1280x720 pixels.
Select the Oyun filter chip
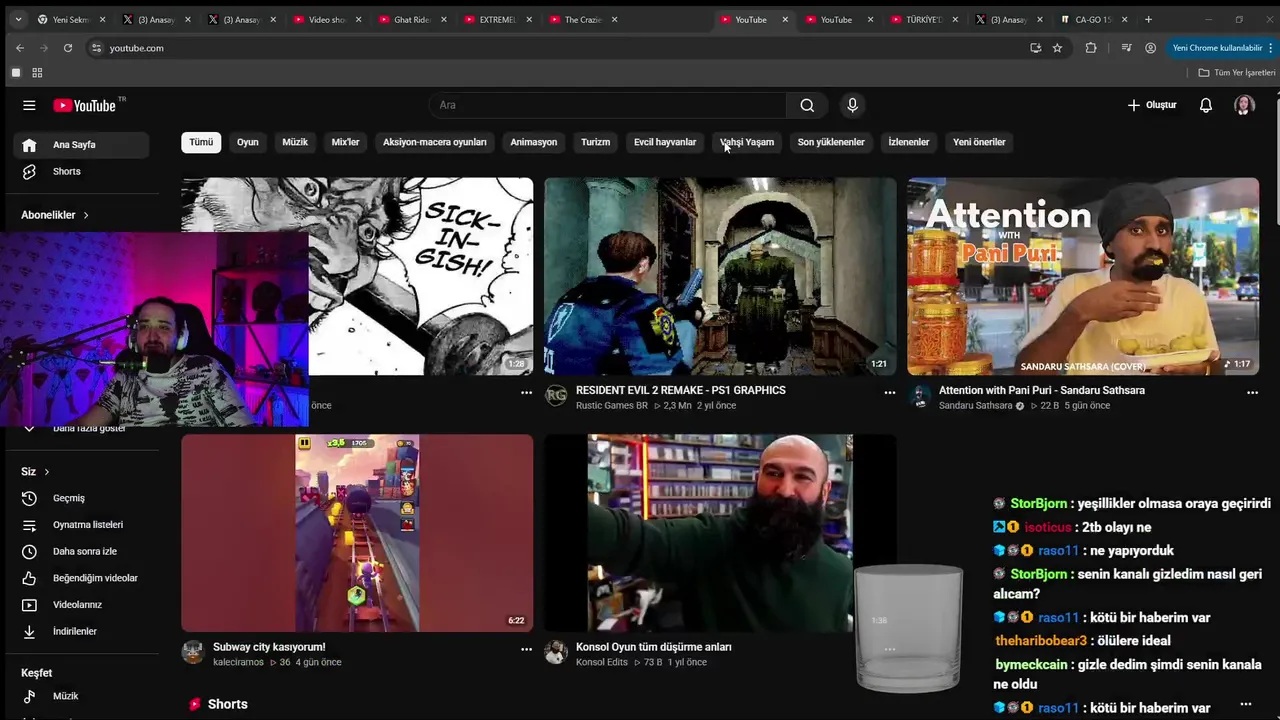[x=248, y=142]
